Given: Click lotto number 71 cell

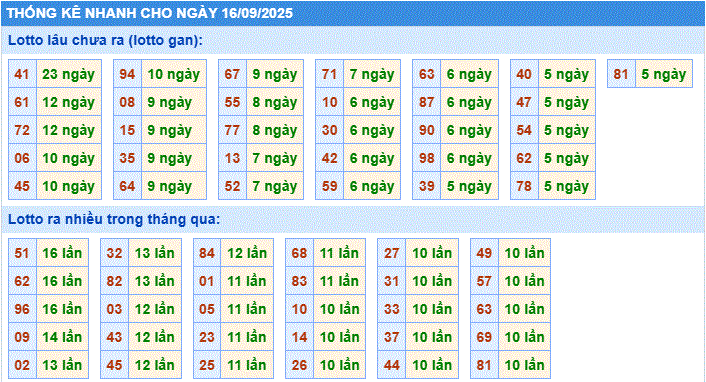Looking at the screenshot, I should tap(330, 74).
